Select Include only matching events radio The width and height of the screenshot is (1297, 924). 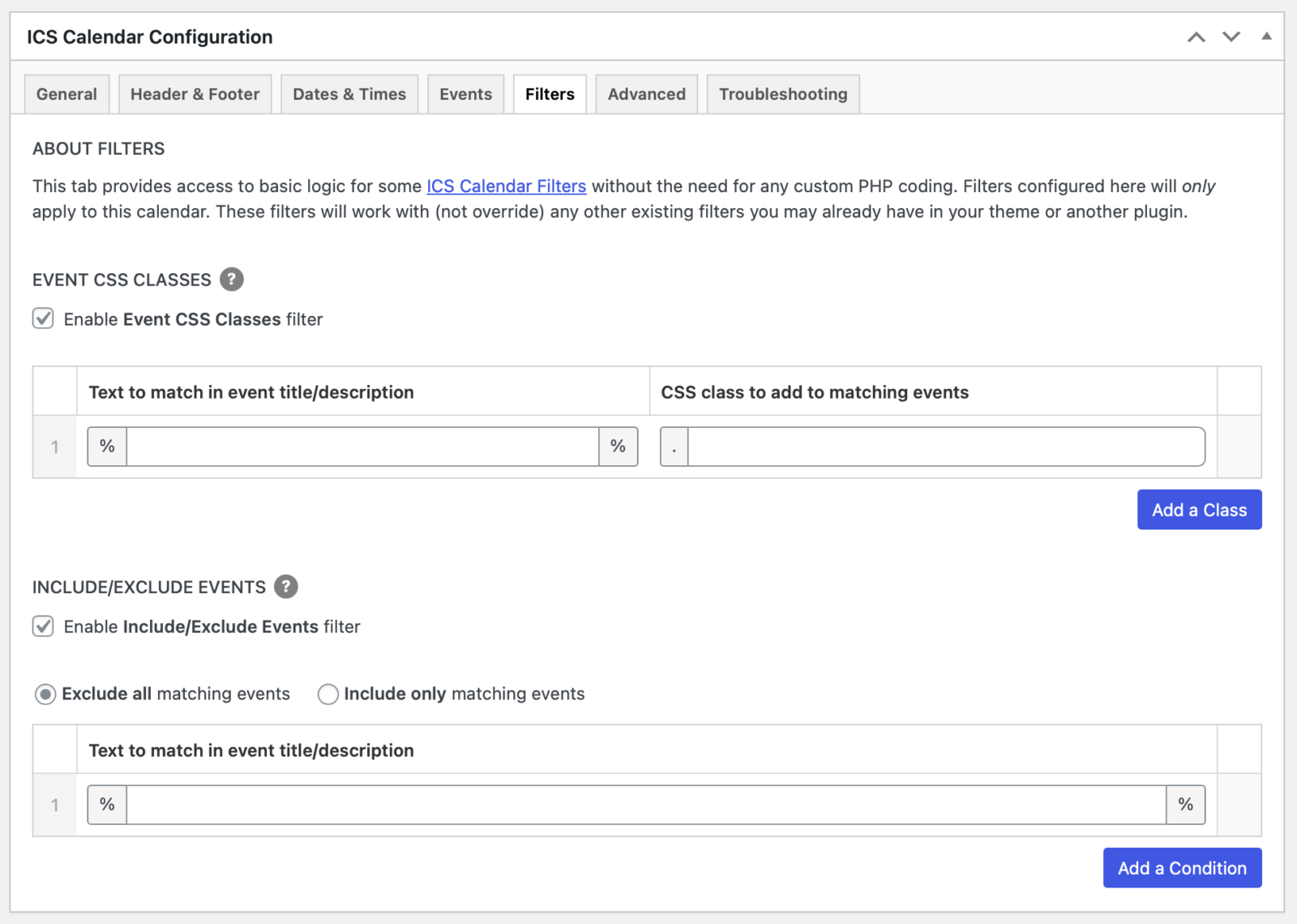(327, 695)
